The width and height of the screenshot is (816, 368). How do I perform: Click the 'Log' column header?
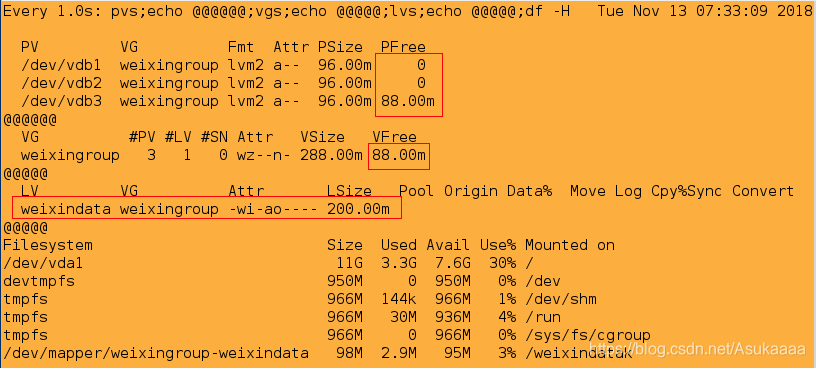pyautogui.click(x=628, y=192)
